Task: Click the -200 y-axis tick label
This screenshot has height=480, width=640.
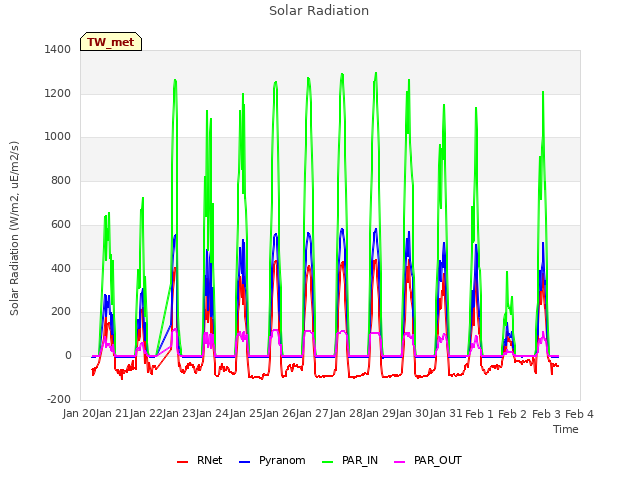Action: click(x=59, y=399)
